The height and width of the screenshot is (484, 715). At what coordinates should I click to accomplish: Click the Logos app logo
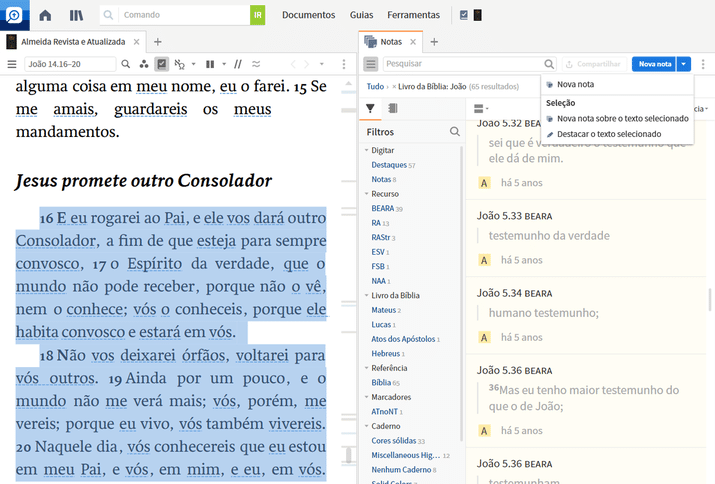pyautogui.click(x=15, y=15)
